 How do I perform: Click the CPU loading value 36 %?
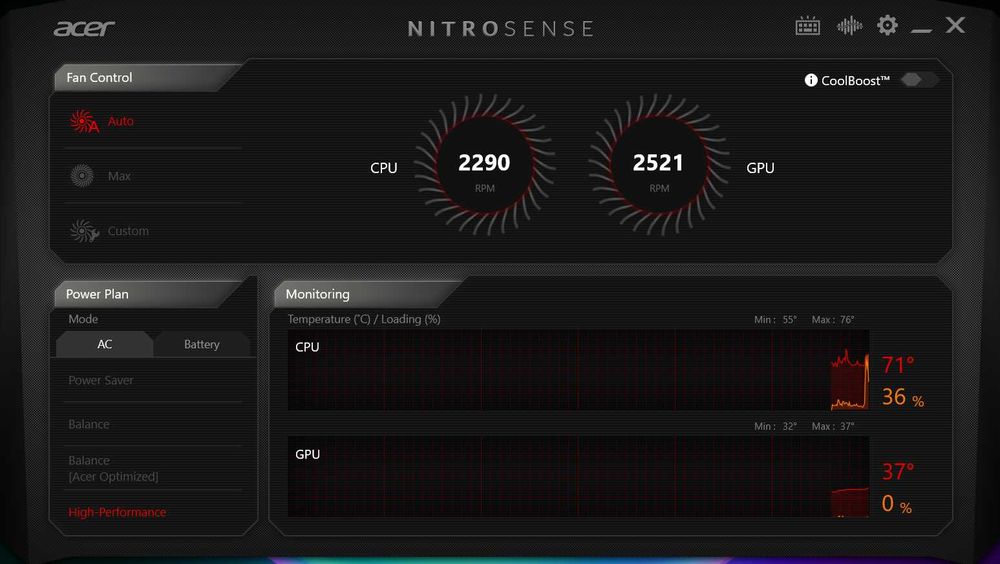[902, 397]
